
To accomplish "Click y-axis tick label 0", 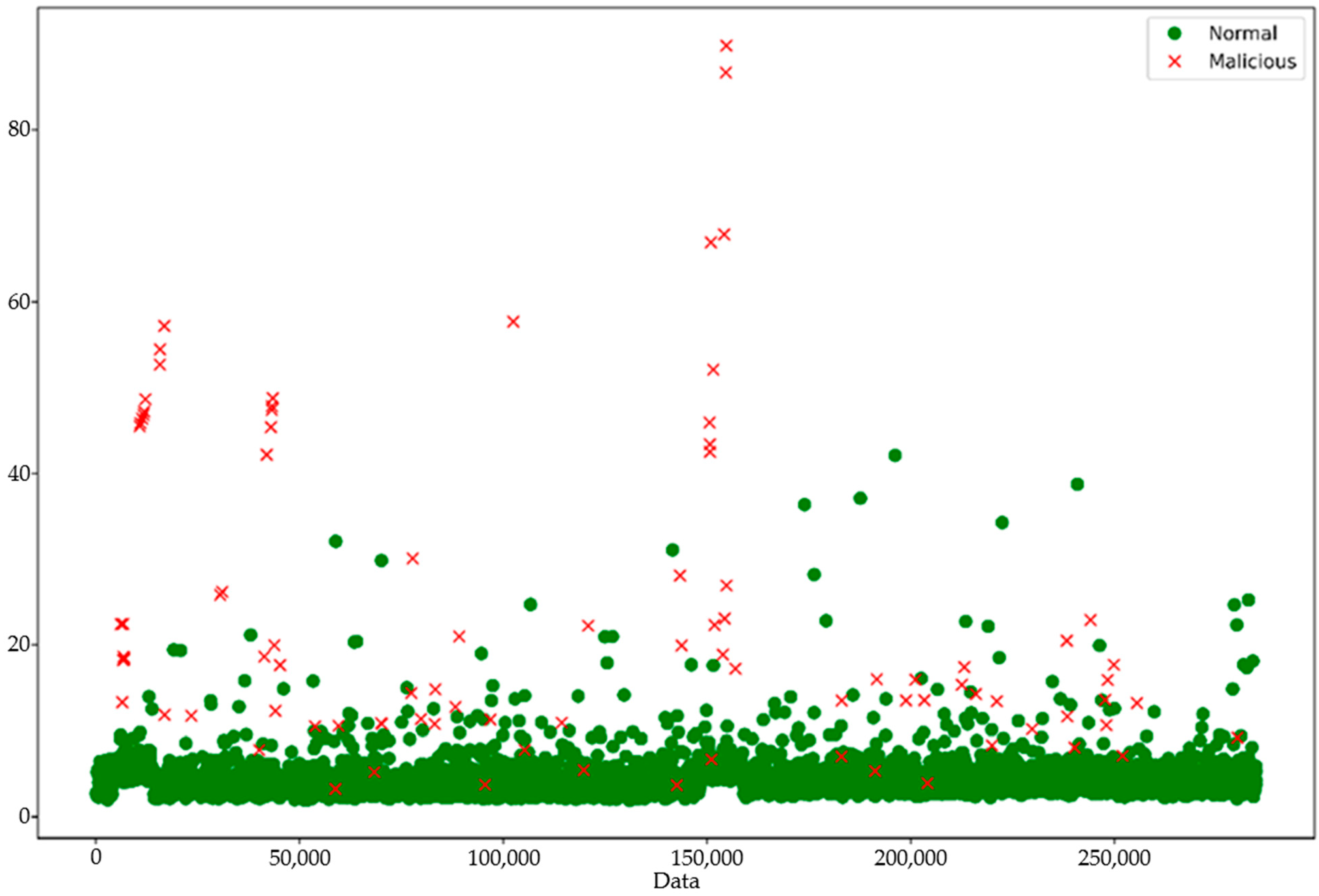I will pos(25,817).
